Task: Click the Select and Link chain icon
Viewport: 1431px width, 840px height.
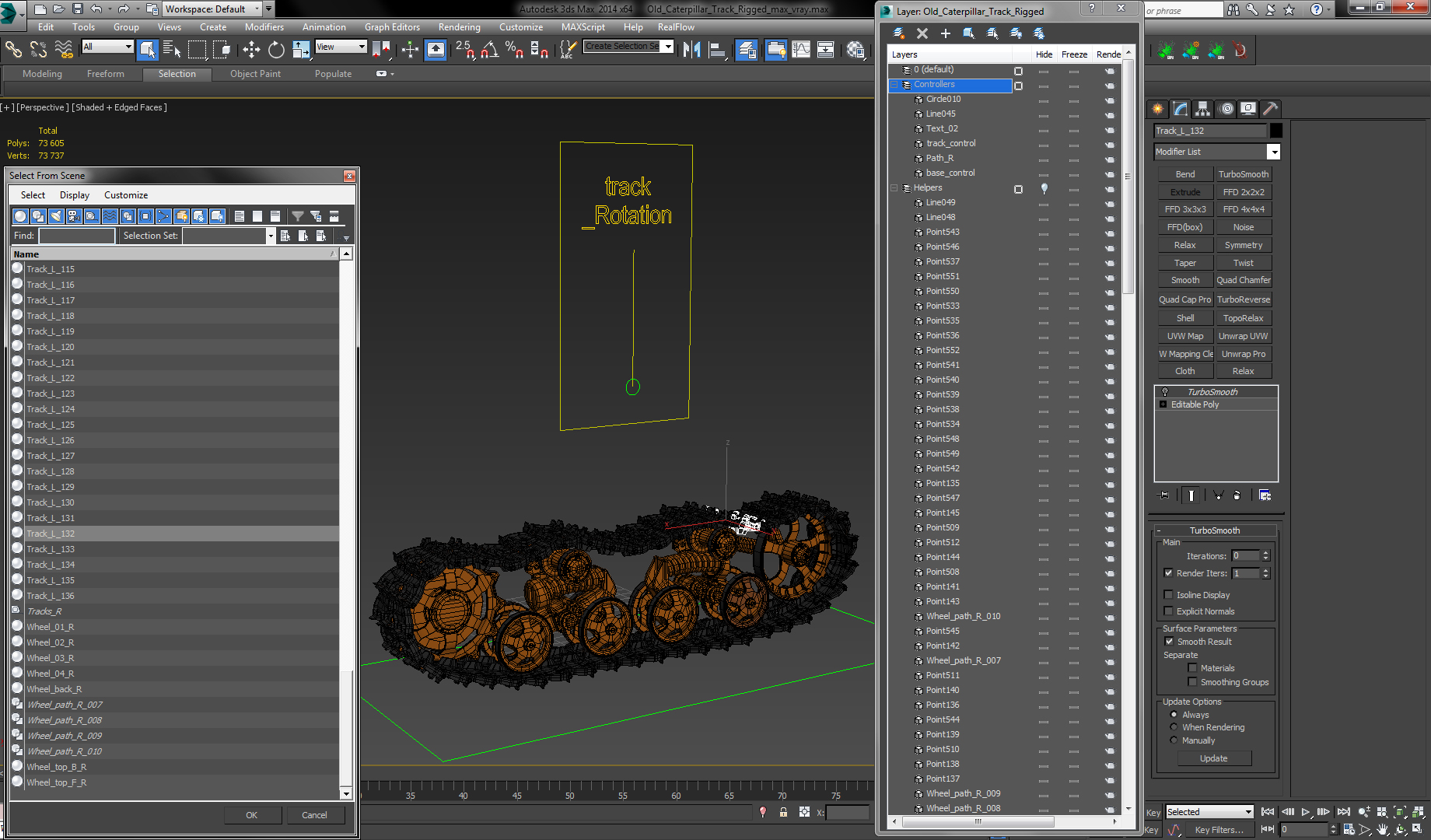Action: (13, 50)
